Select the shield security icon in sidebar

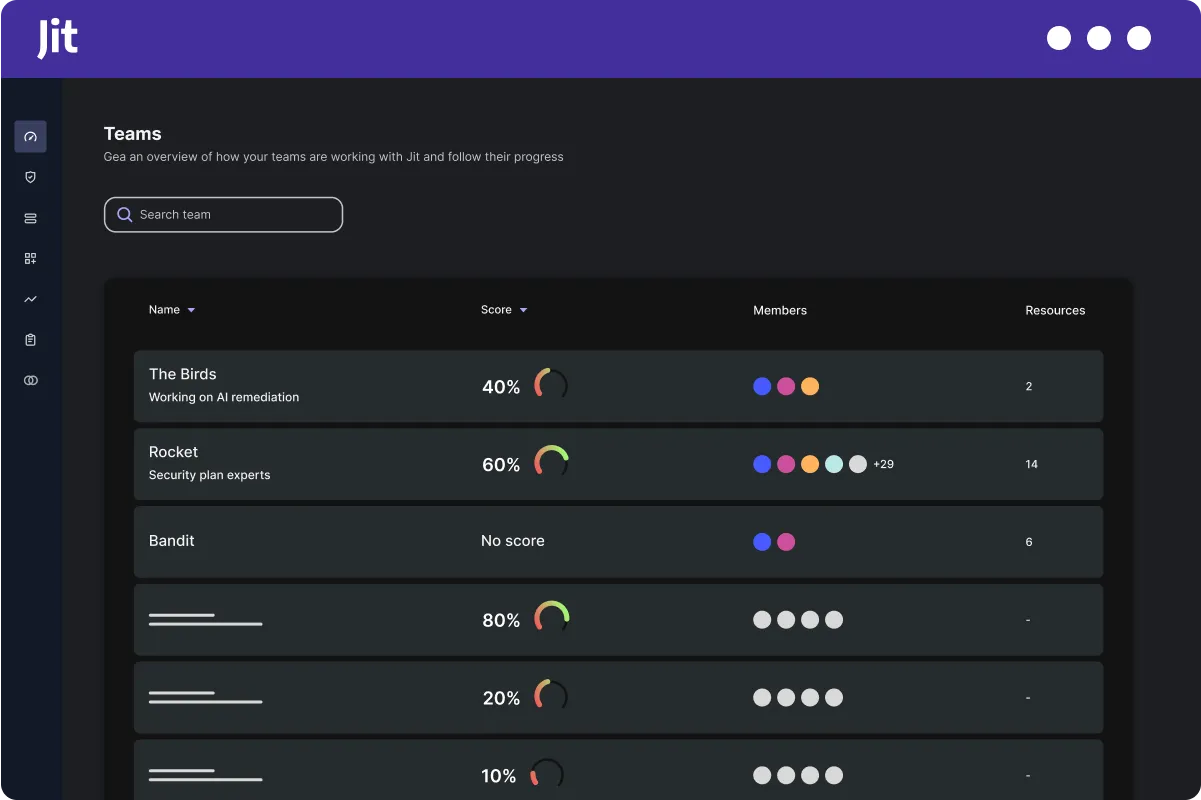pos(30,177)
